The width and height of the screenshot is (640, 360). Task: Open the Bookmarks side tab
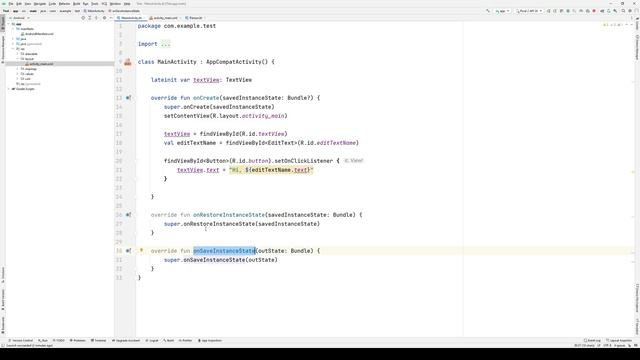[x=2, y=325]
